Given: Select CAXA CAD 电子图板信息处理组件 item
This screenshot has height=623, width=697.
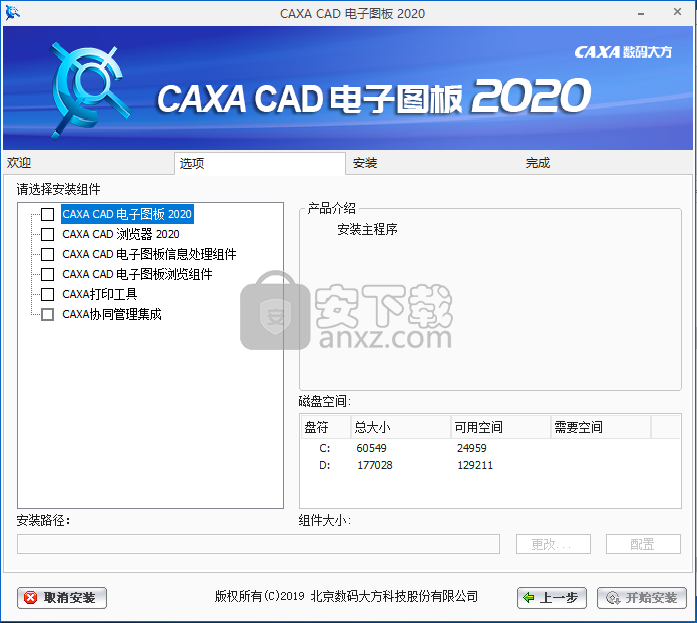Looking at the screenshot, I should point(149,254).
